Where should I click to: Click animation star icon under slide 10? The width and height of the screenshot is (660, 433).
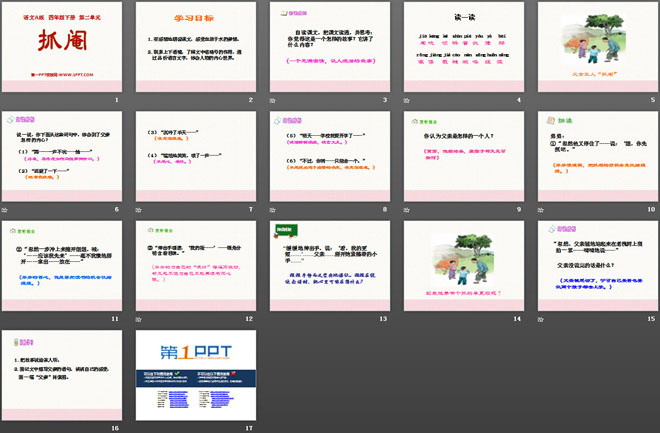click(x=540, y=210)
